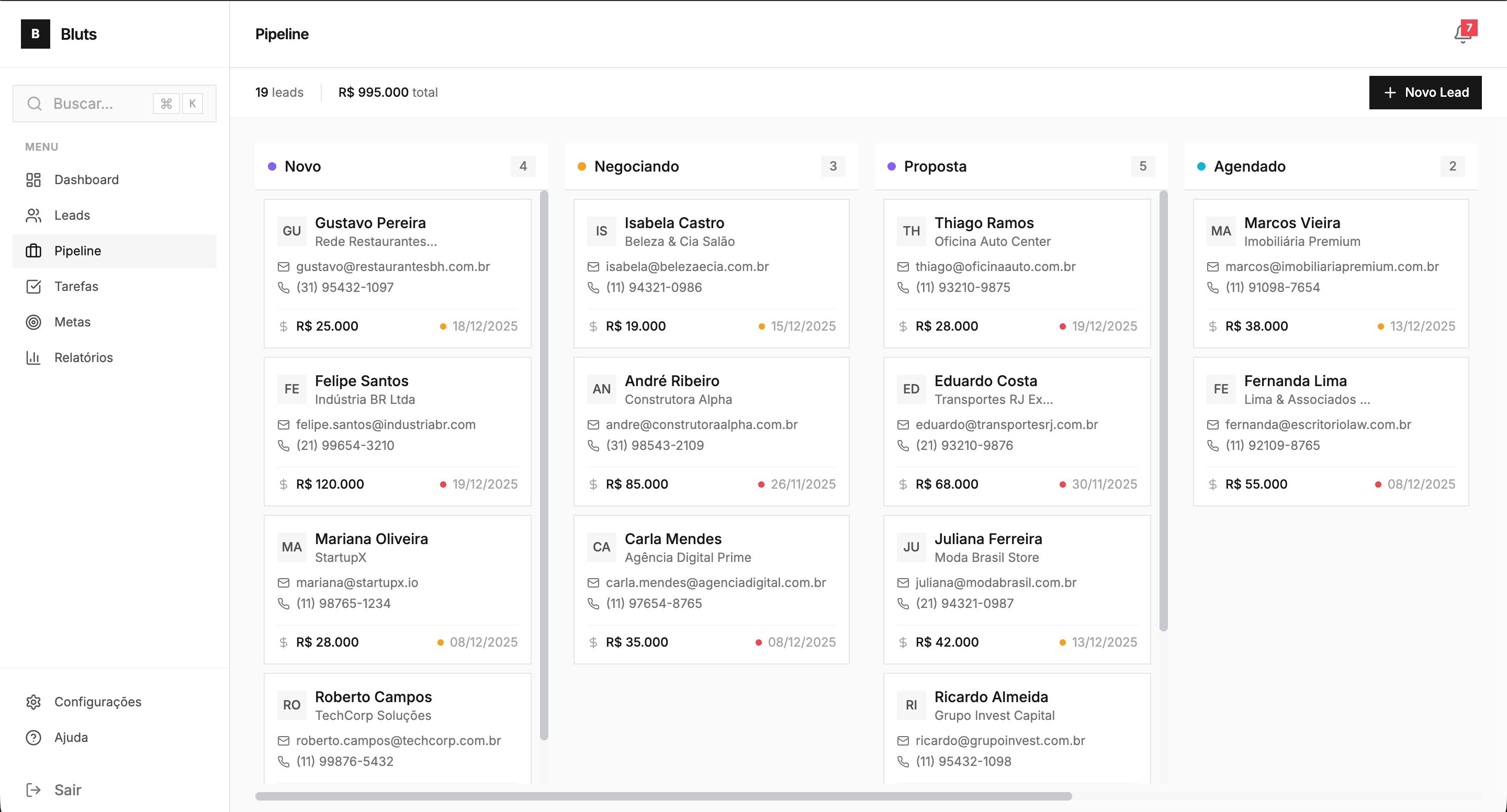Viewport: 1507px width, 812px height.
Task: Click the Relatórios chart icon
Action: coord(33,357)
